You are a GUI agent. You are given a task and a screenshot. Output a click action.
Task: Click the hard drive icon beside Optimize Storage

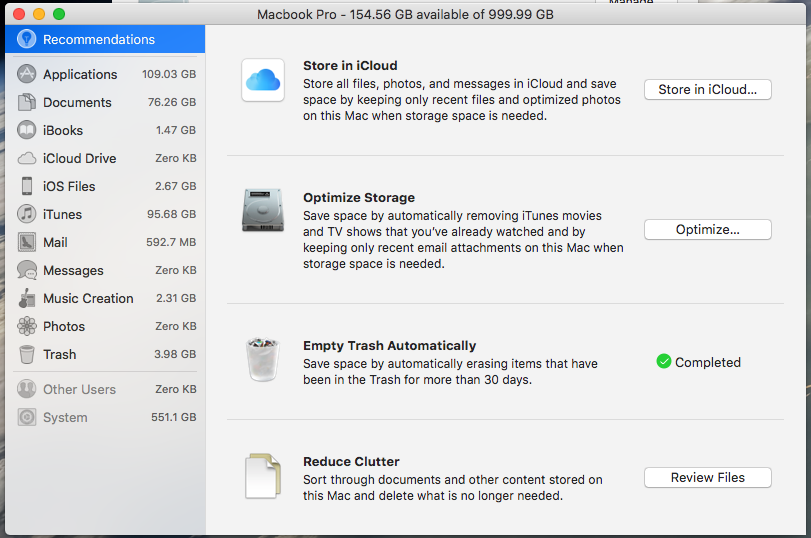[263, 210]
